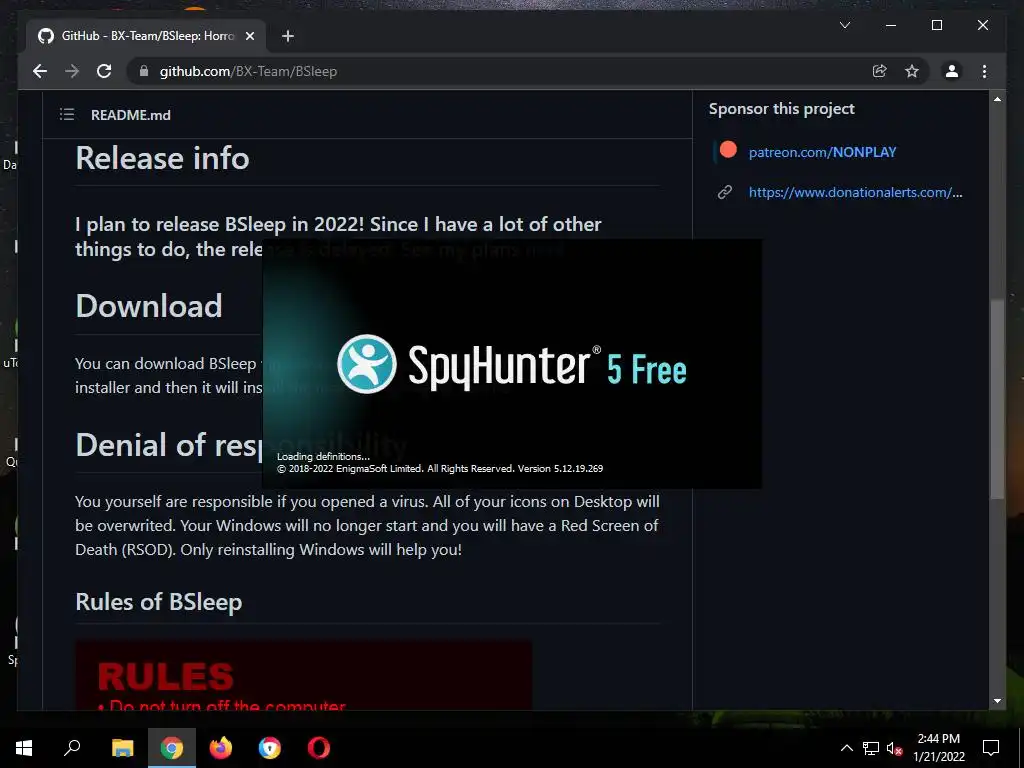Image resolution: width=1024 pixels, height=768 pixels.
Task: Click the Loading definitions status text
Action: click(323, 456)
